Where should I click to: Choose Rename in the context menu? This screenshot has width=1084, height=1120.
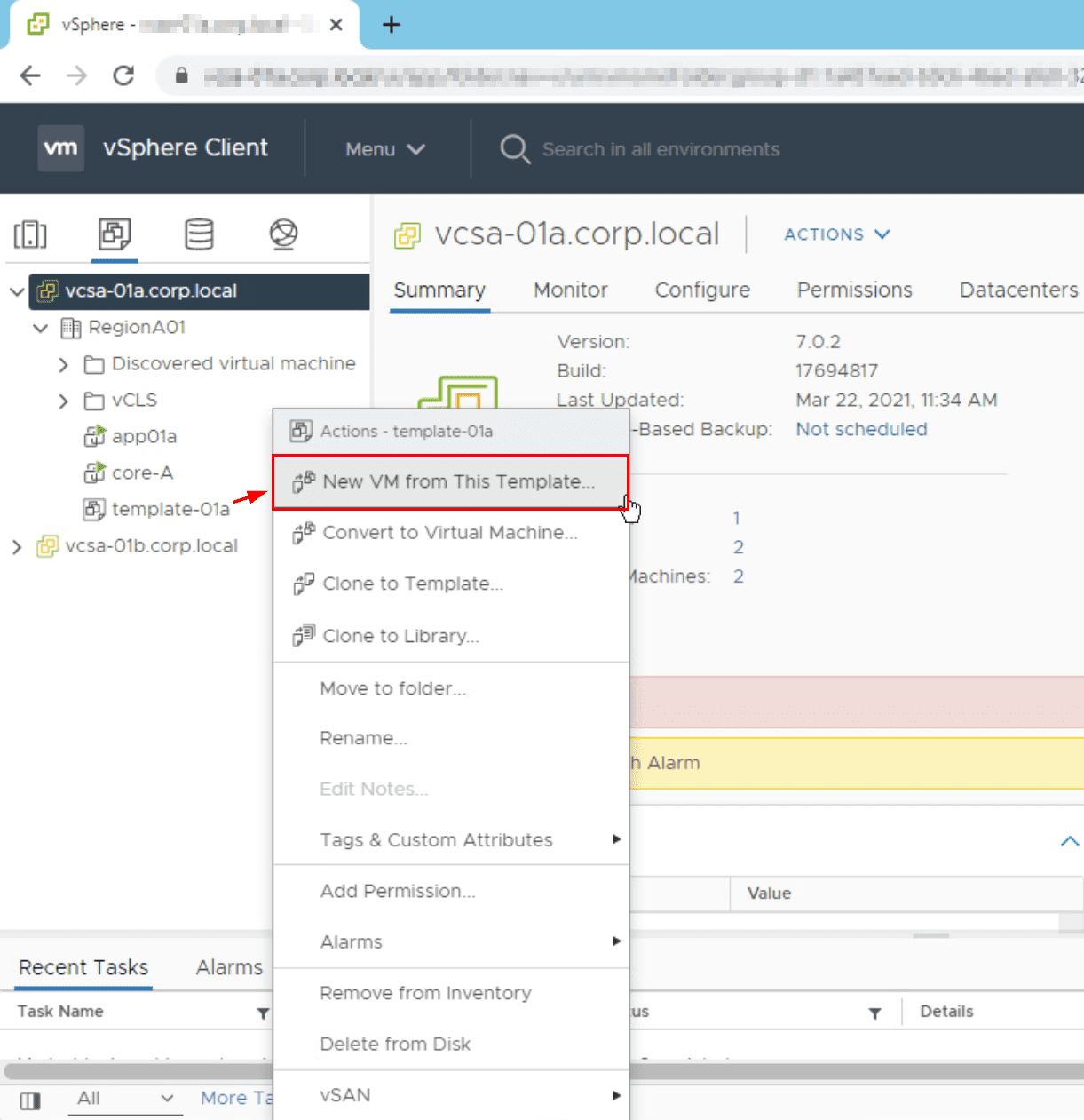(451, 738)
